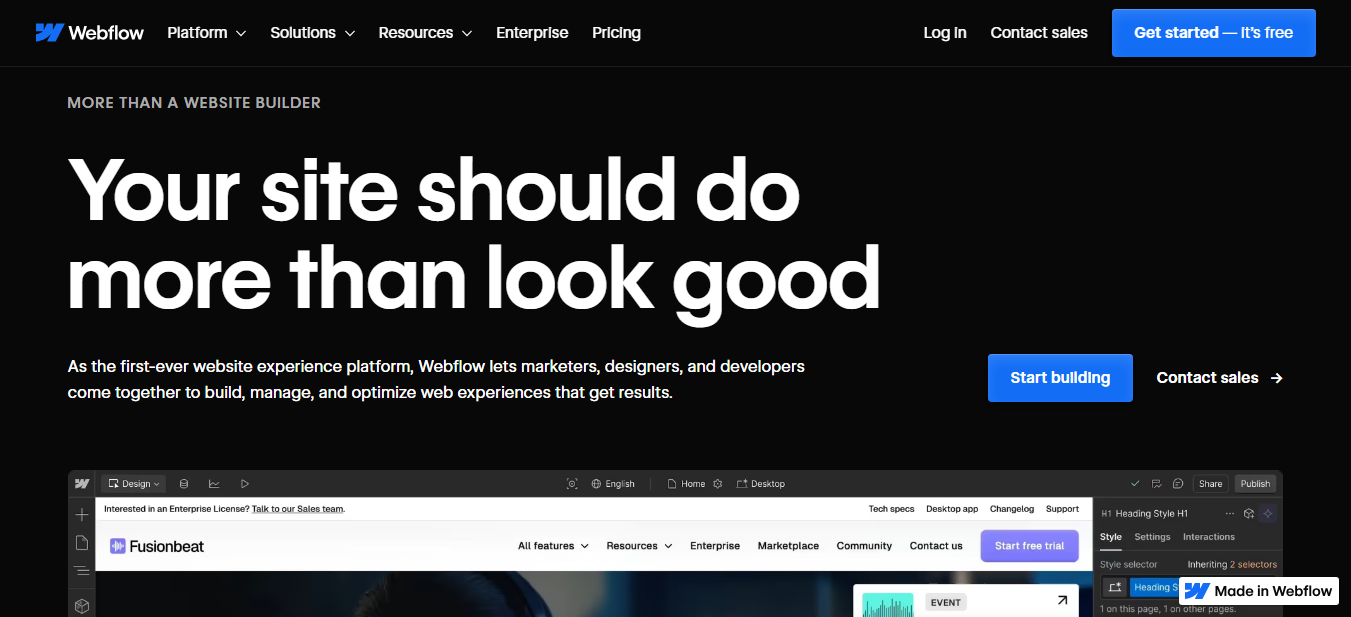Click the Insights chart icon in designer toolbar

pos(214,484)
